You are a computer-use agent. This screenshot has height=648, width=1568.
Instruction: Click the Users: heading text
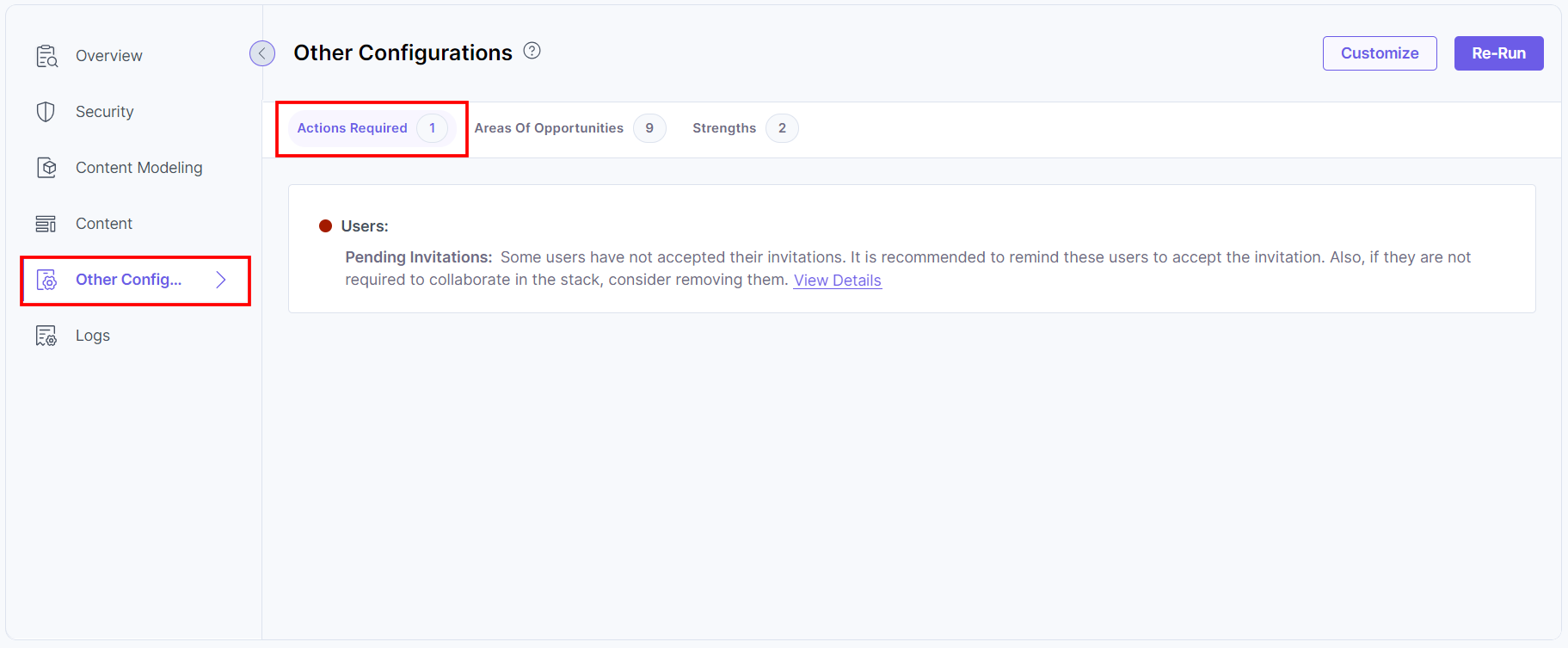click(365, 226)
